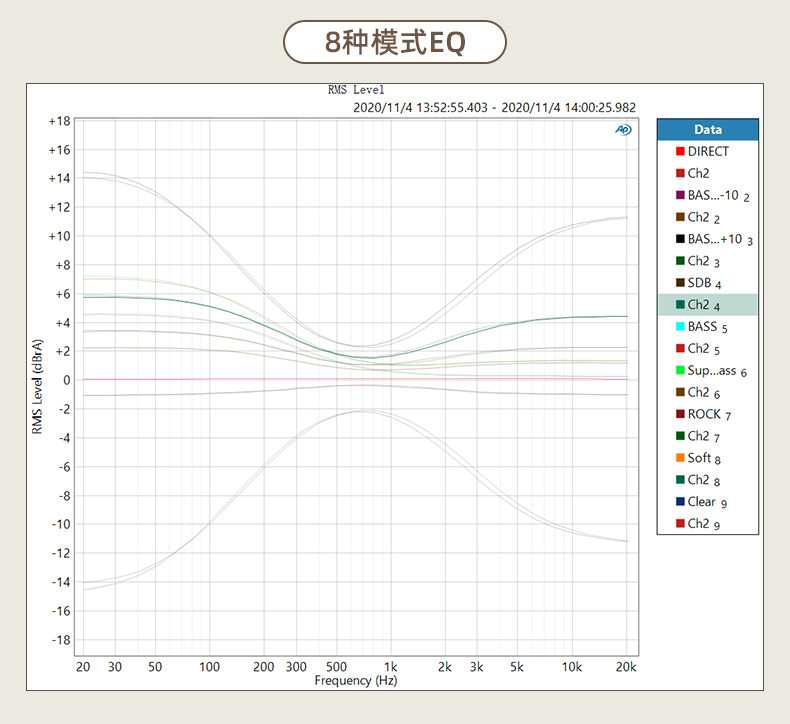Select the Sup...ass 6 legend entry
This screenshot has width=790, height=724.
tap(708, 370)
